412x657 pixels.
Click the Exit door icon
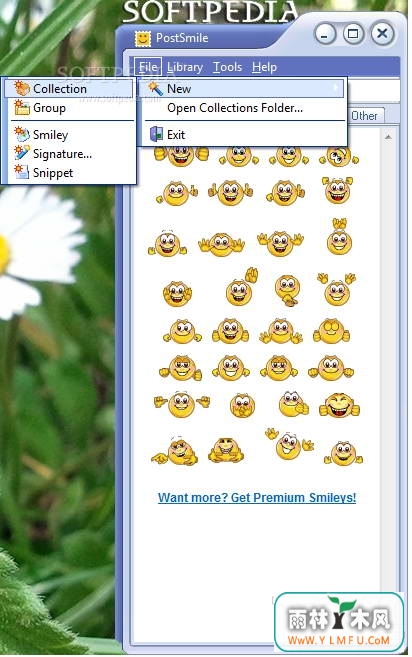click(x=156, y=135)
